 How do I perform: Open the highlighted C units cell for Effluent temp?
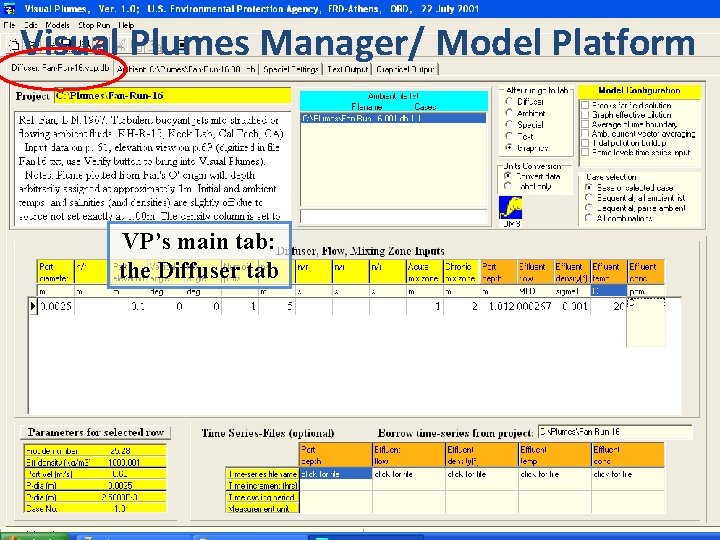(x=608, y=291)
